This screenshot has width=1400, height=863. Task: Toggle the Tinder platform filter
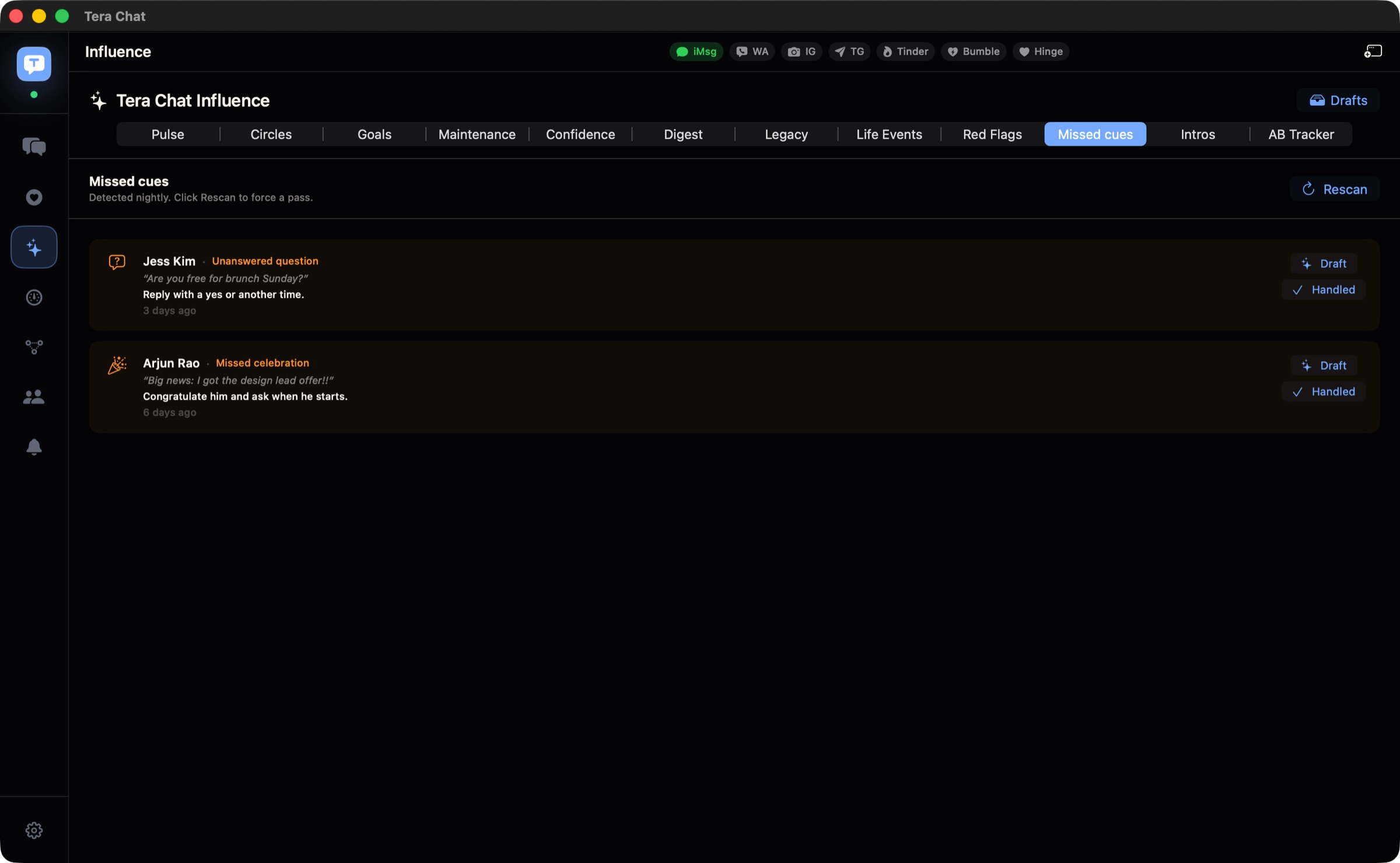905,51
